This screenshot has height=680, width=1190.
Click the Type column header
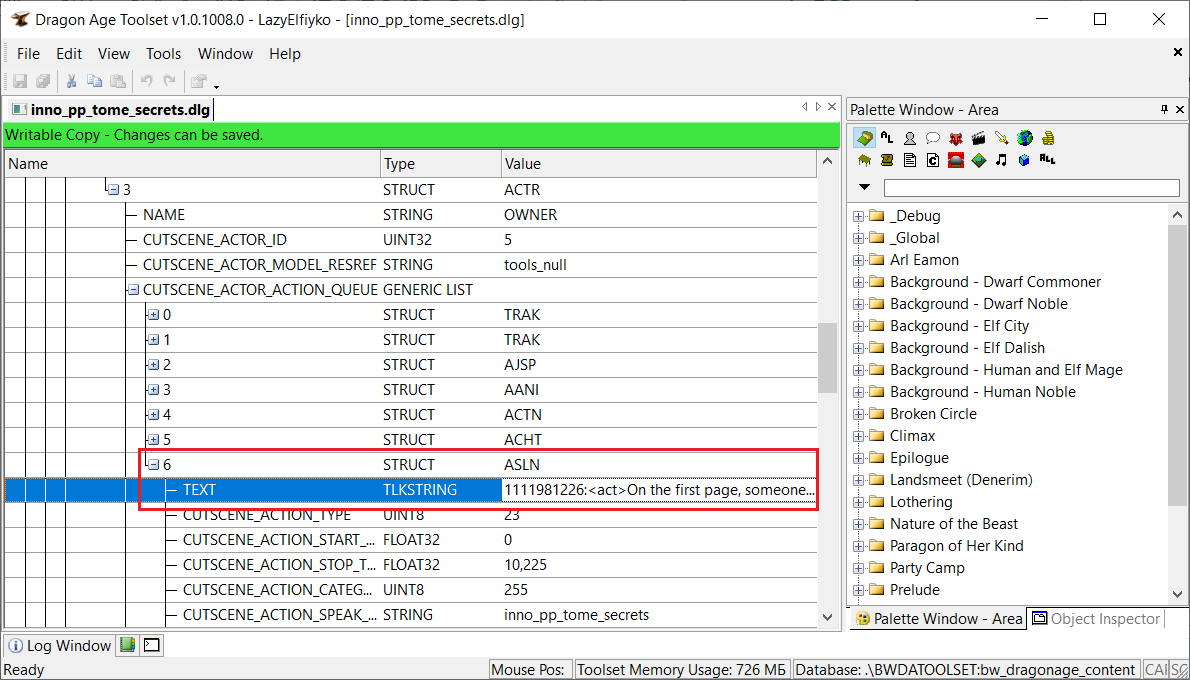point(441,164)
